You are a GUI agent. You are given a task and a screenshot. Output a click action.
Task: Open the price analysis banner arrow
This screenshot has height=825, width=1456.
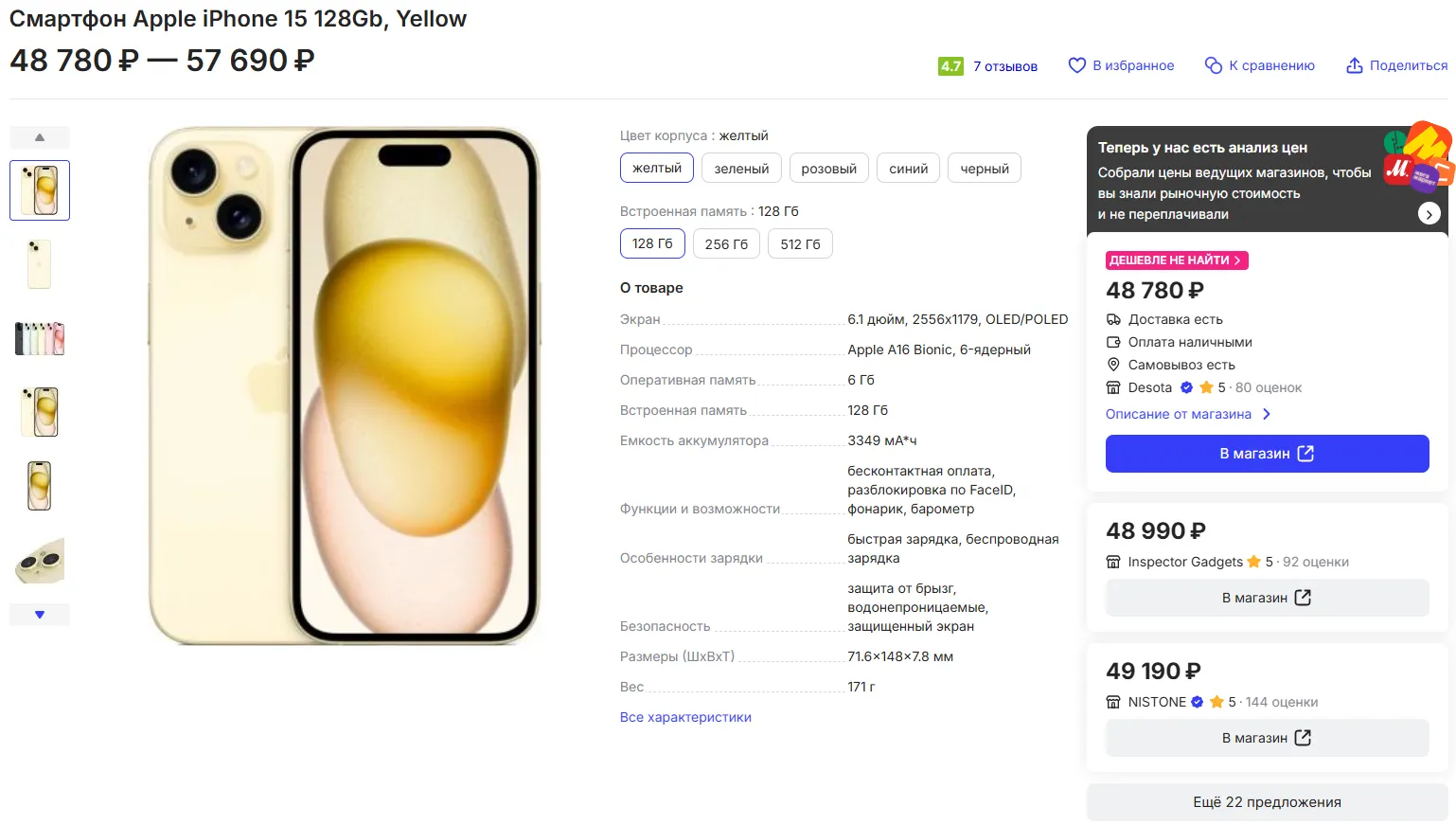pos(1429,214)
